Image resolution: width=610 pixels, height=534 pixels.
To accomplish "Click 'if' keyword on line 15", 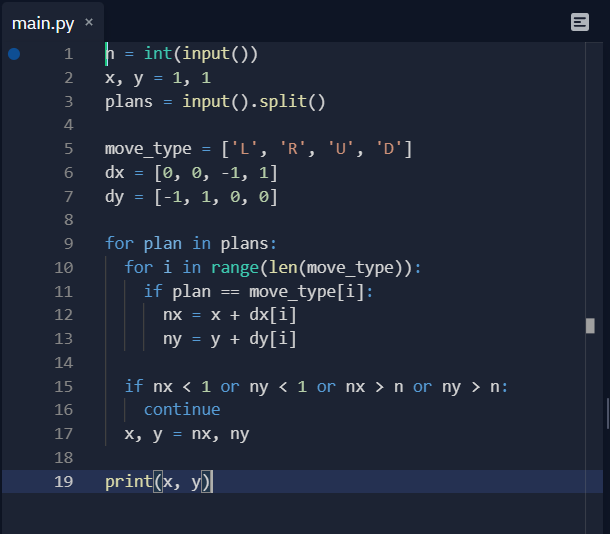I will click(x=134, y=387).
